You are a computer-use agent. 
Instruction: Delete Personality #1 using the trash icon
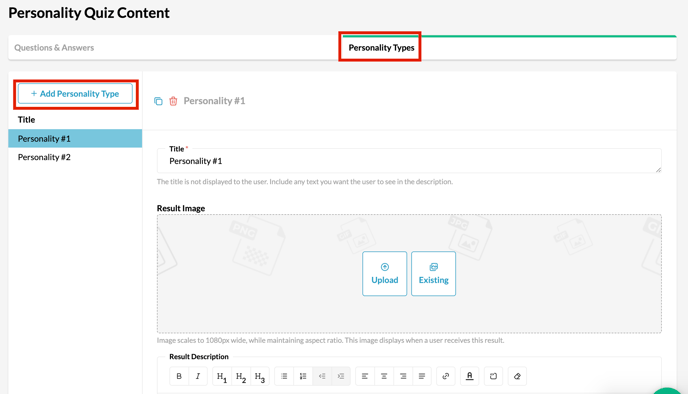[173, 101]
